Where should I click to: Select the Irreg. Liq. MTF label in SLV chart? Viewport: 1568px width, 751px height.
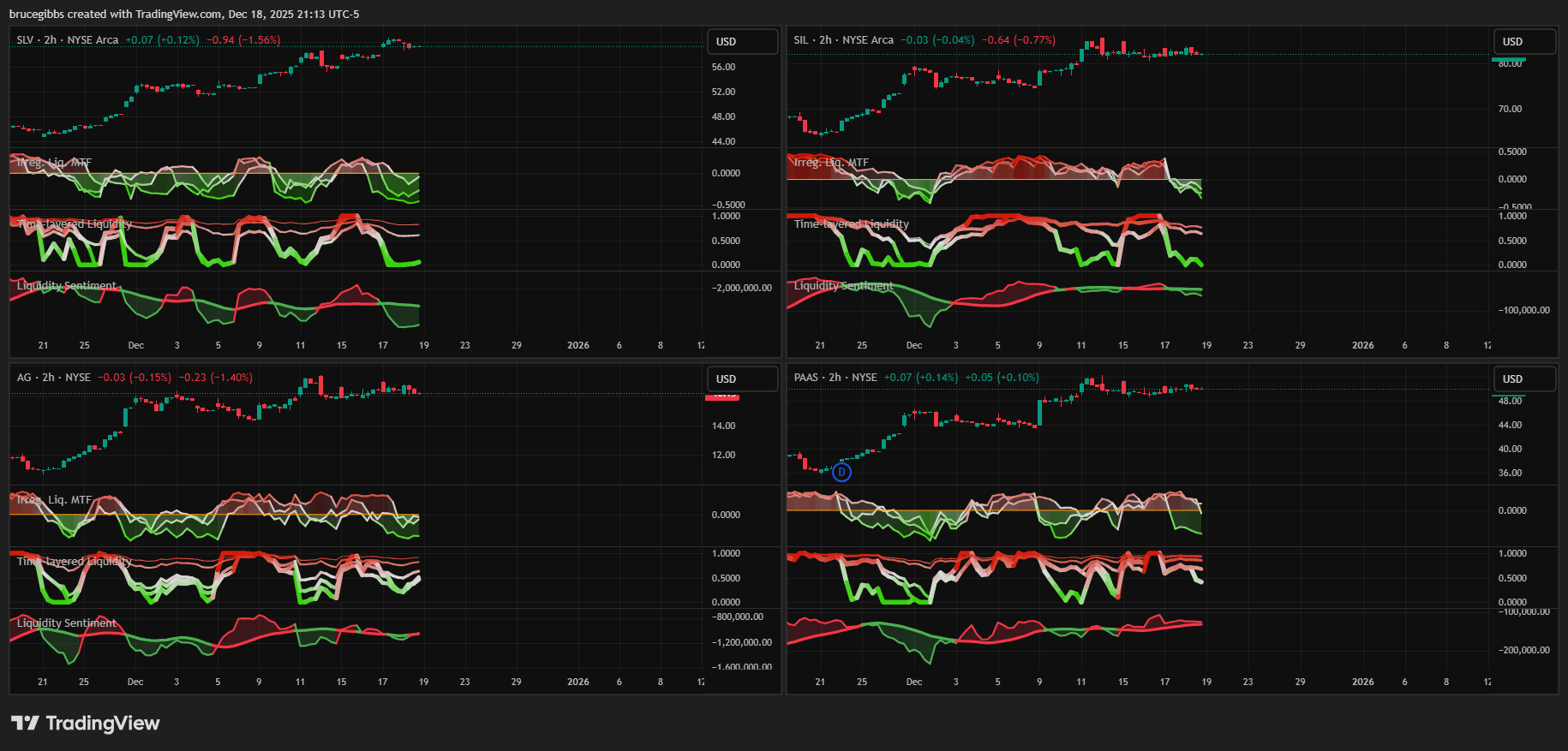click(x=54, y=163)
